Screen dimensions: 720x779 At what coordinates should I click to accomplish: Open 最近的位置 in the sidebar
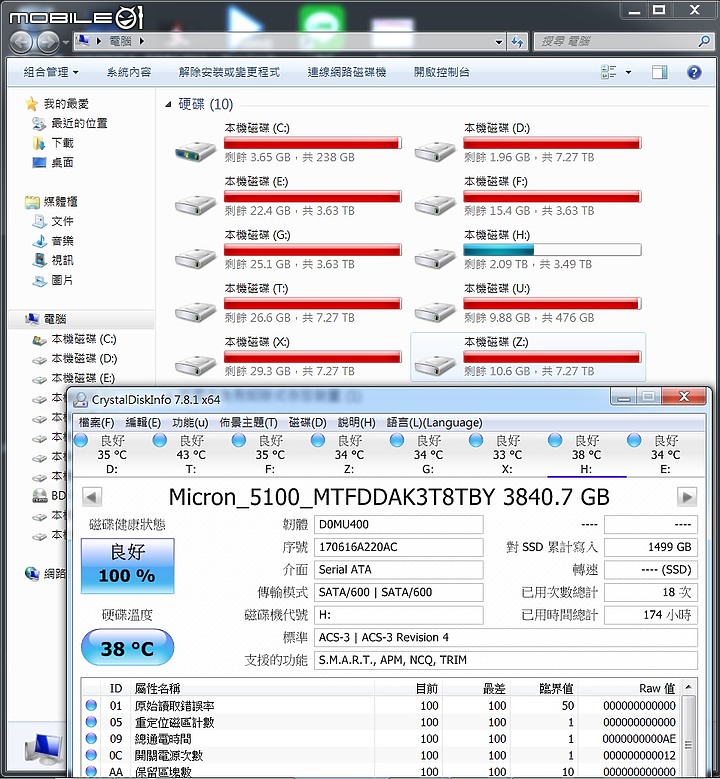click(79, 123)
